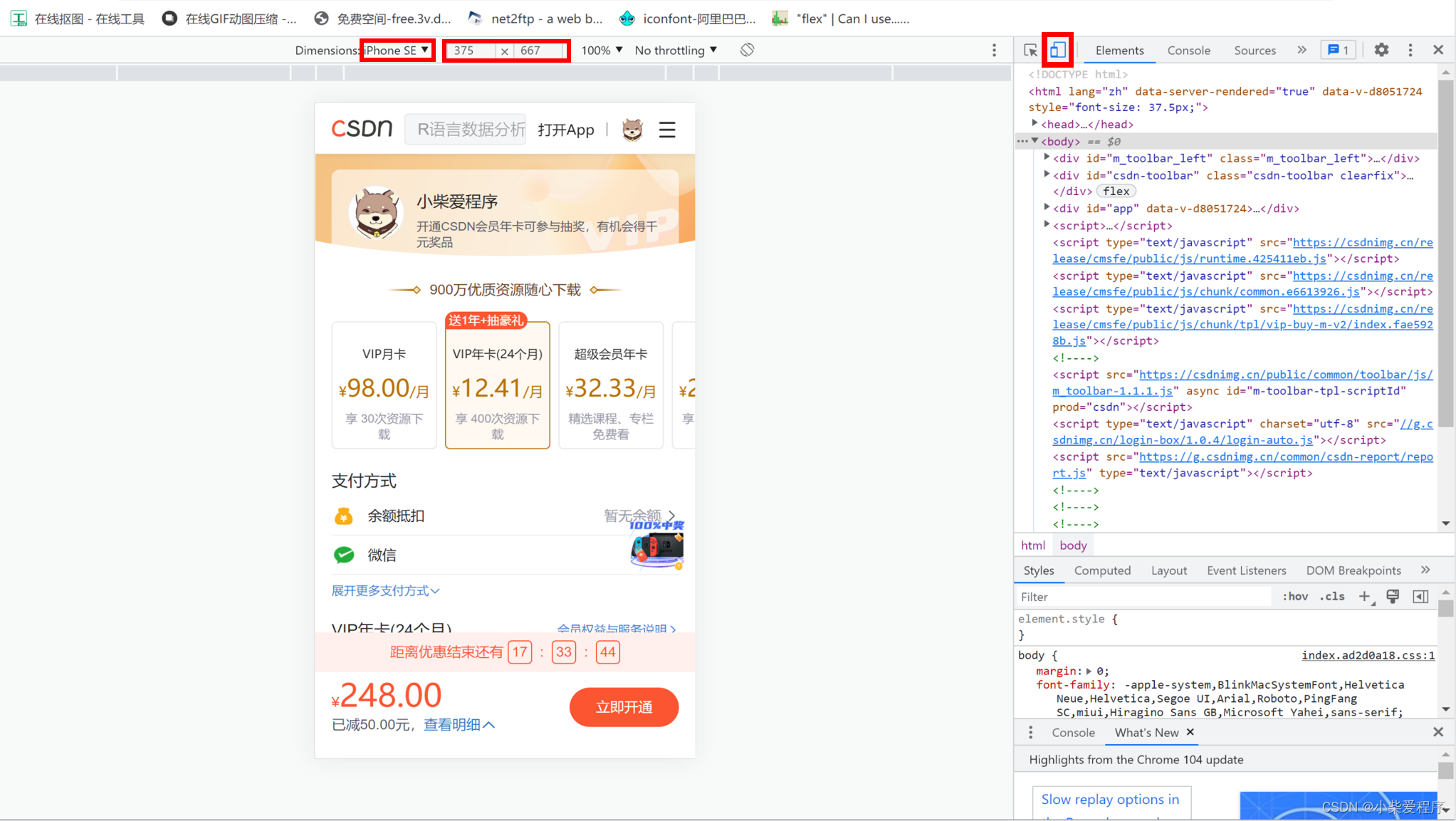The width and height of the screenshot is (1456, 821).
Task: Toggle the device toolbar icon
Action: [x=1057, y=50]
